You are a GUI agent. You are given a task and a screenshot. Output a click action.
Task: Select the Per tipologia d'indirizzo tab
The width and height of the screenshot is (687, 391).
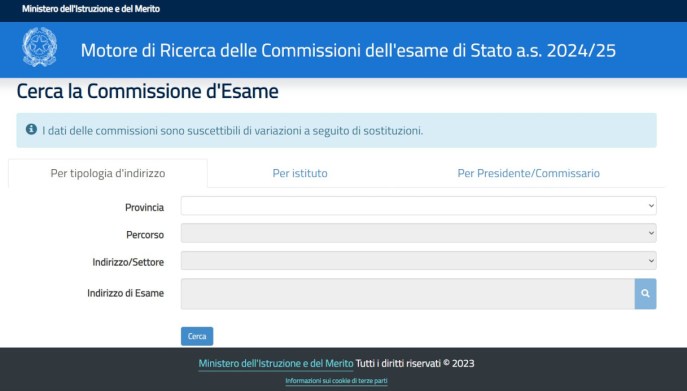coord(108,173)
